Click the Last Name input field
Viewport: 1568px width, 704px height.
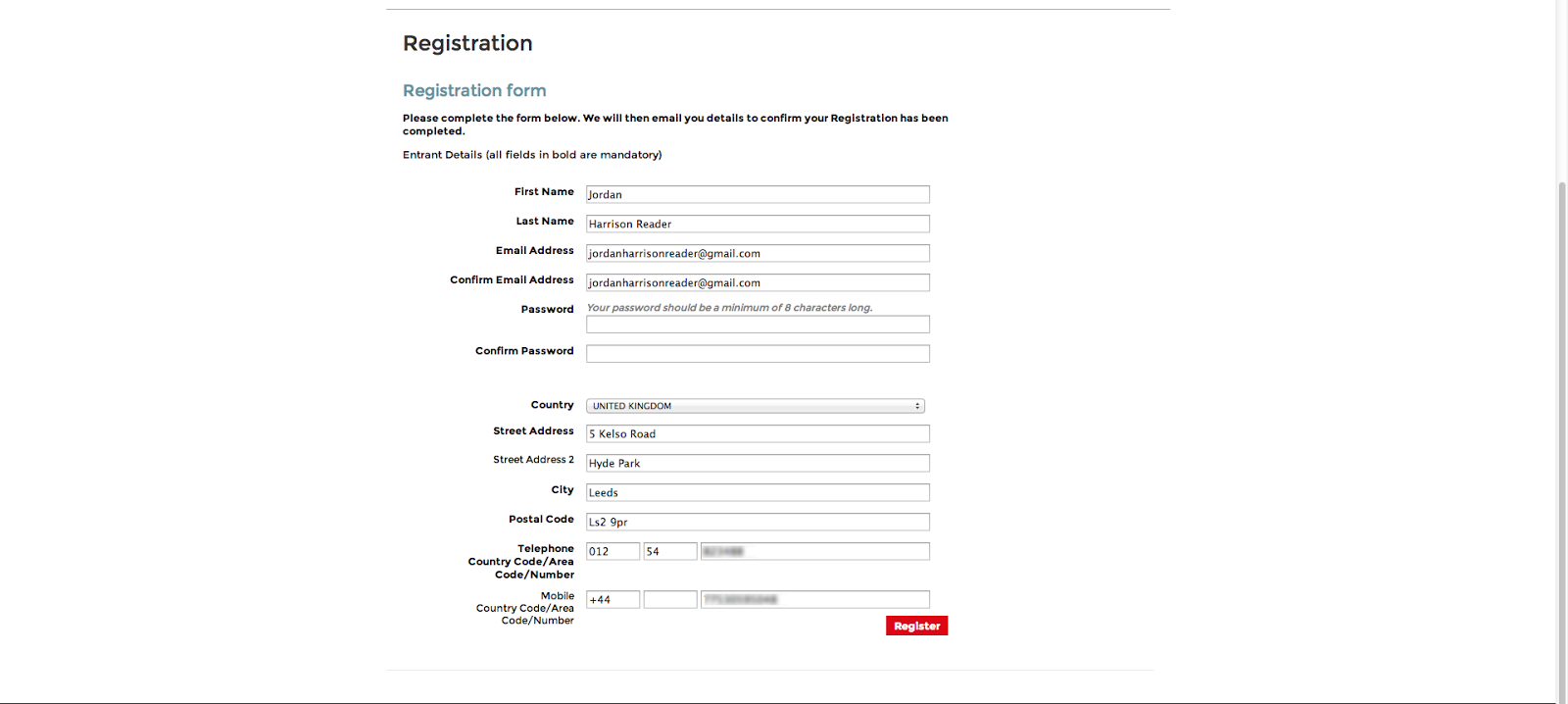click(758, 224)
